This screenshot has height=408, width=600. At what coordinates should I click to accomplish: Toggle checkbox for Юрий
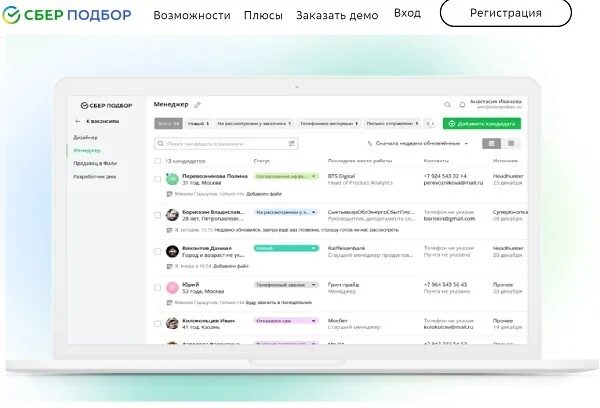tap(157, 287)
